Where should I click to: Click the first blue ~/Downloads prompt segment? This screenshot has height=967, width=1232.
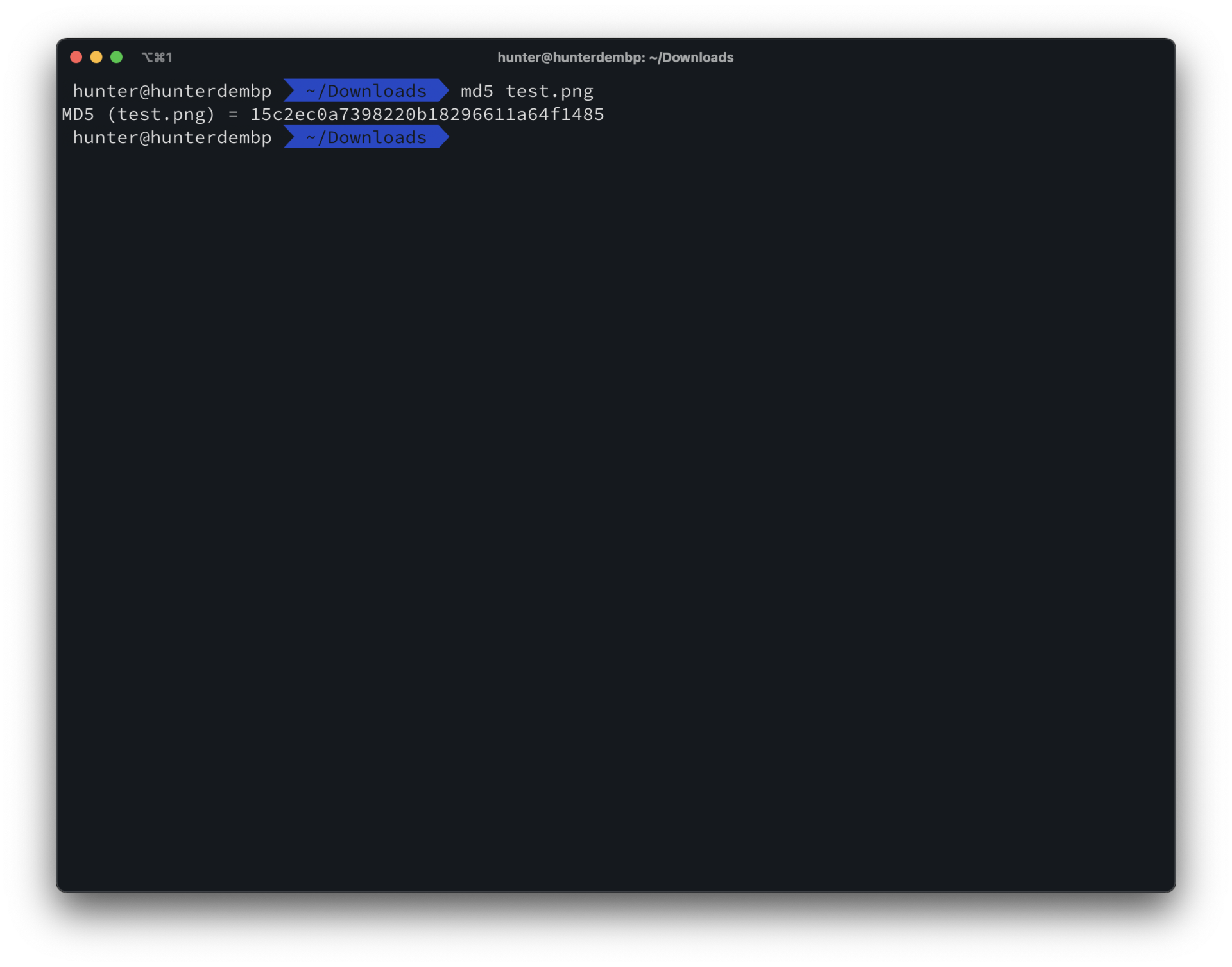(366, 91)
